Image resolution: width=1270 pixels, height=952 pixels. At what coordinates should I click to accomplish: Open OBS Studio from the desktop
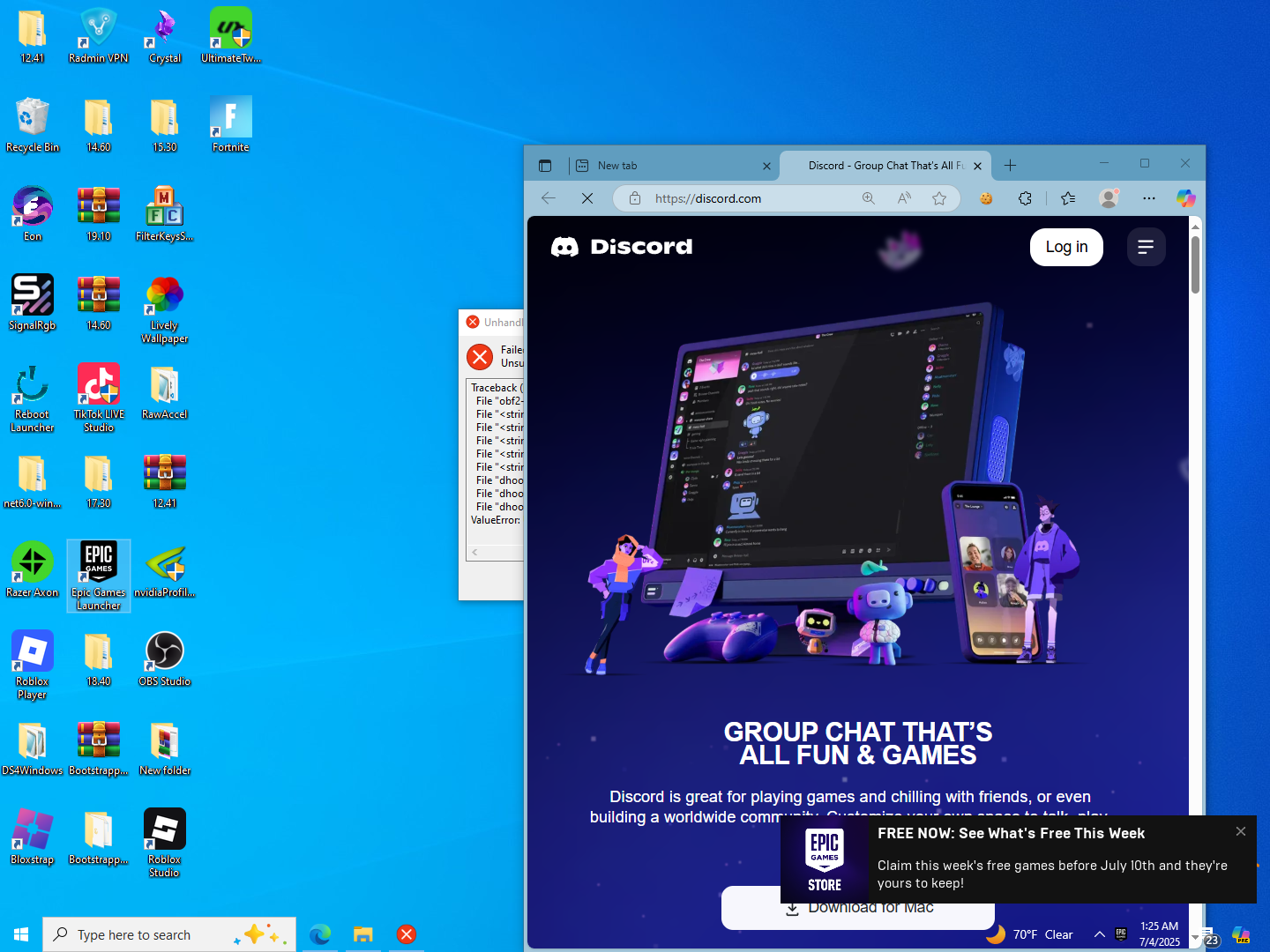[x=165, y=659]
